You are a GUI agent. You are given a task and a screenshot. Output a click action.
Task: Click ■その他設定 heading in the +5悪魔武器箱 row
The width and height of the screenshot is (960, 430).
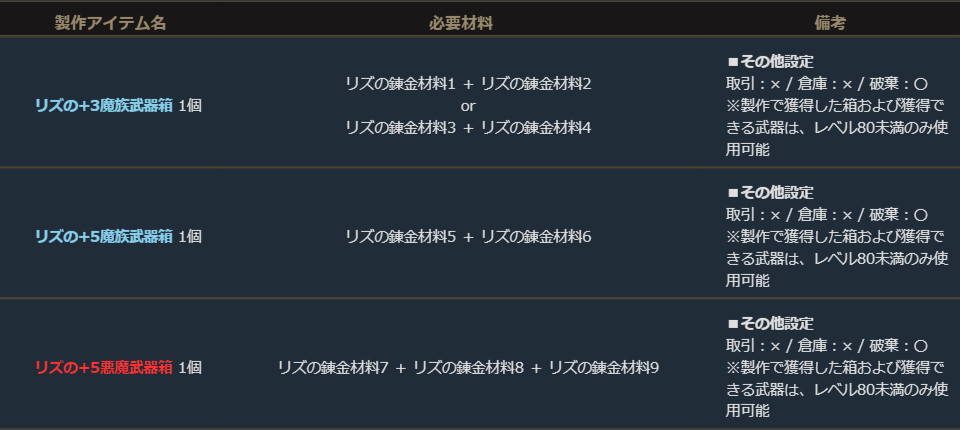click(x=770, y=324)
